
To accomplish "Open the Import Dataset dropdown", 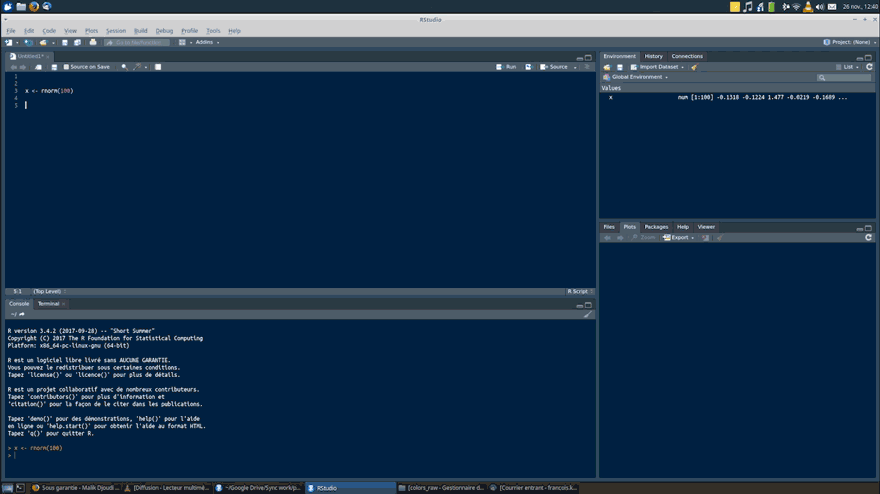I will (658, 67).
